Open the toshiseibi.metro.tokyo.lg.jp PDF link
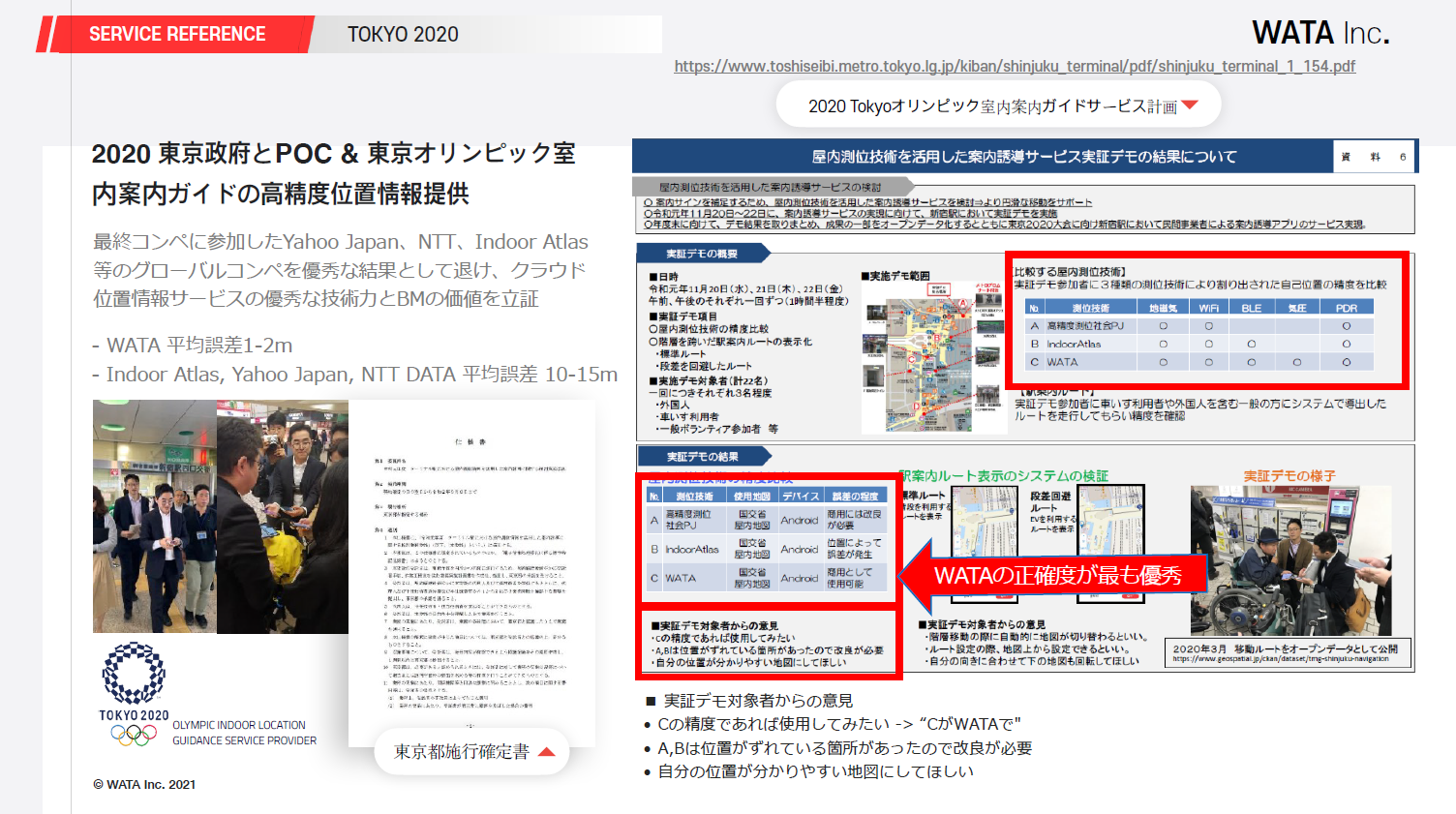1456x814 pixels. pyautogui.click(x=1014, y=66)
